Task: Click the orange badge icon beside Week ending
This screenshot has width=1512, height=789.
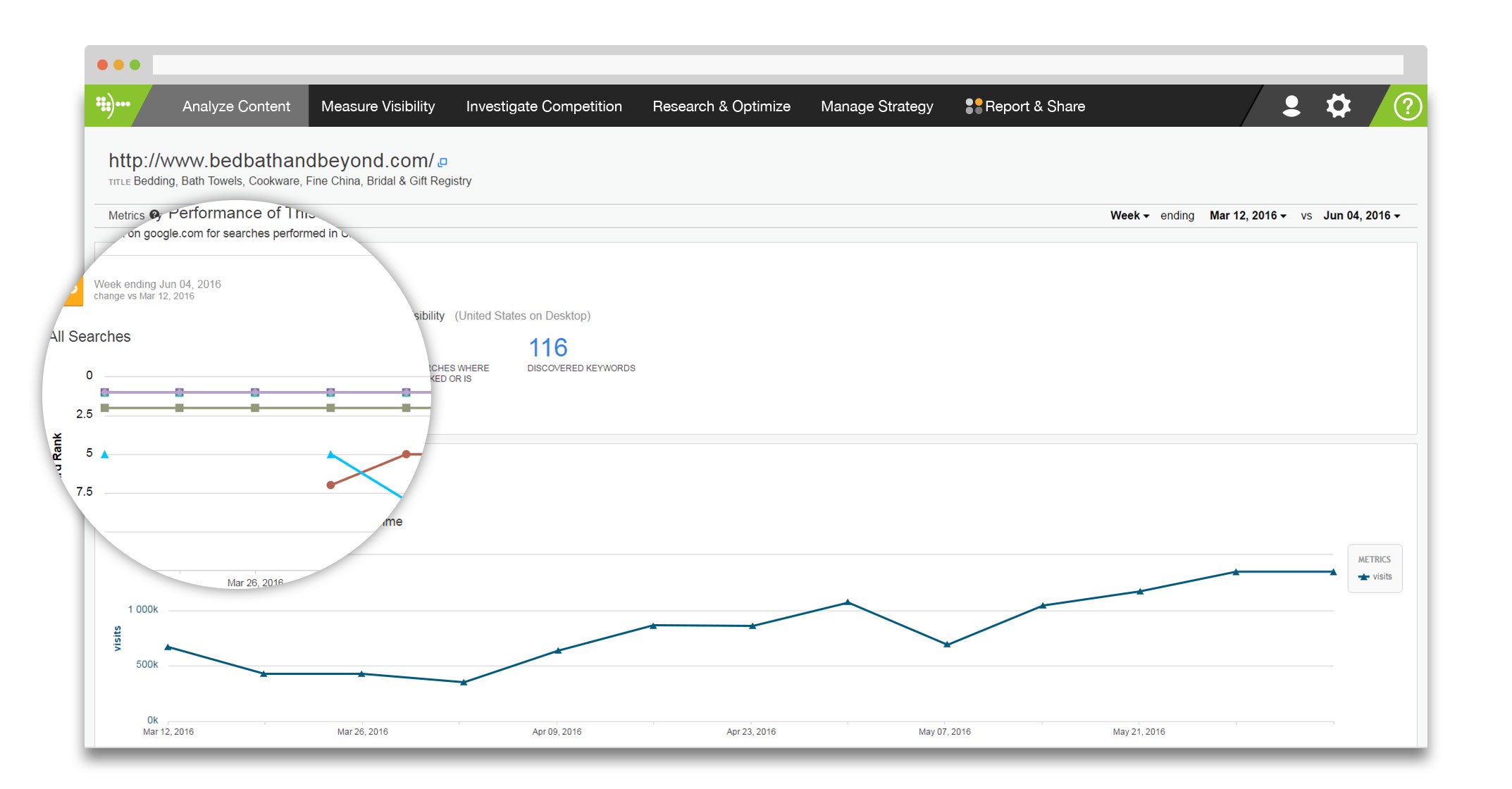Action: (x=73, y=290)
